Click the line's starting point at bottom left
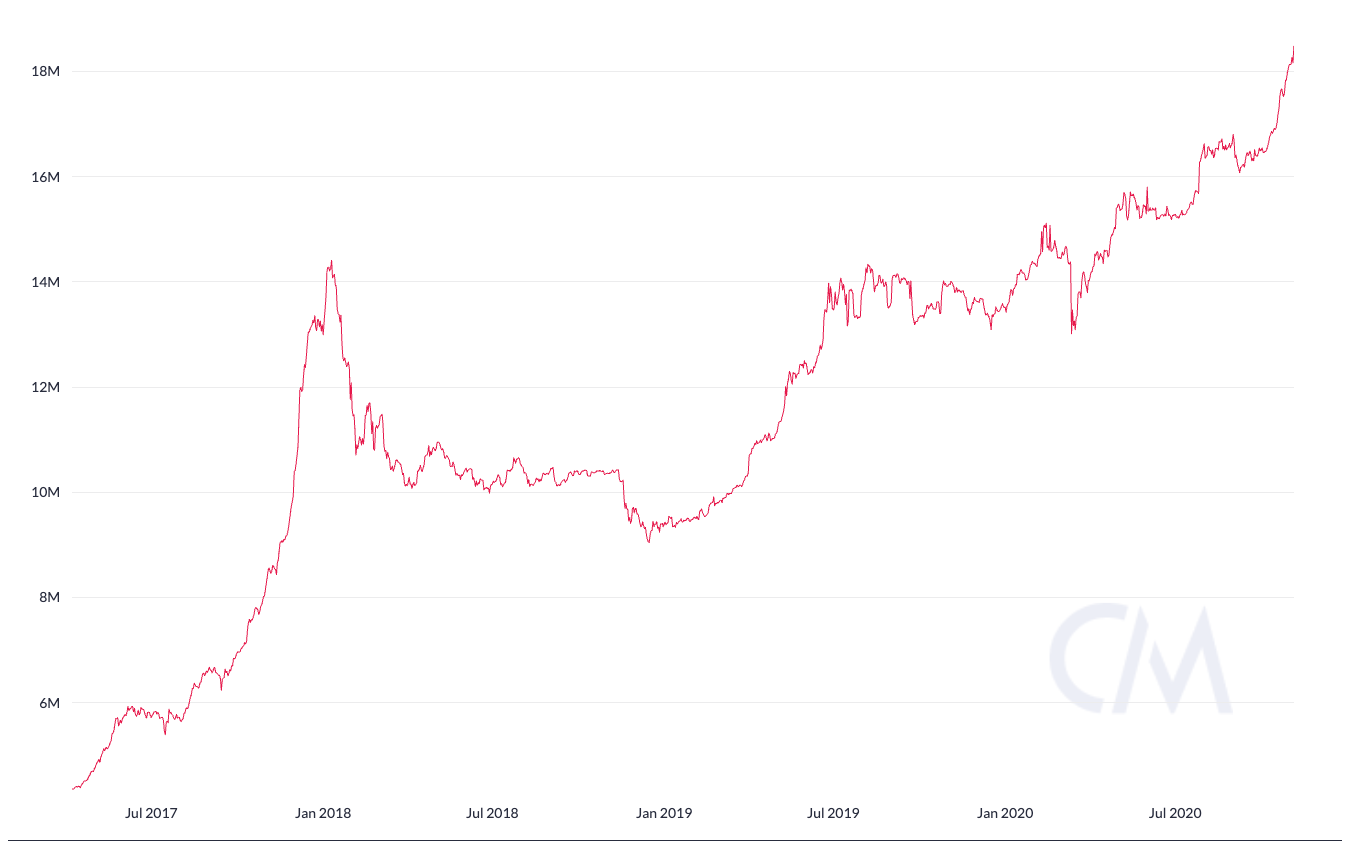Image resolution: width=1348 pixels, height=844 pixels. pos(73,789)
